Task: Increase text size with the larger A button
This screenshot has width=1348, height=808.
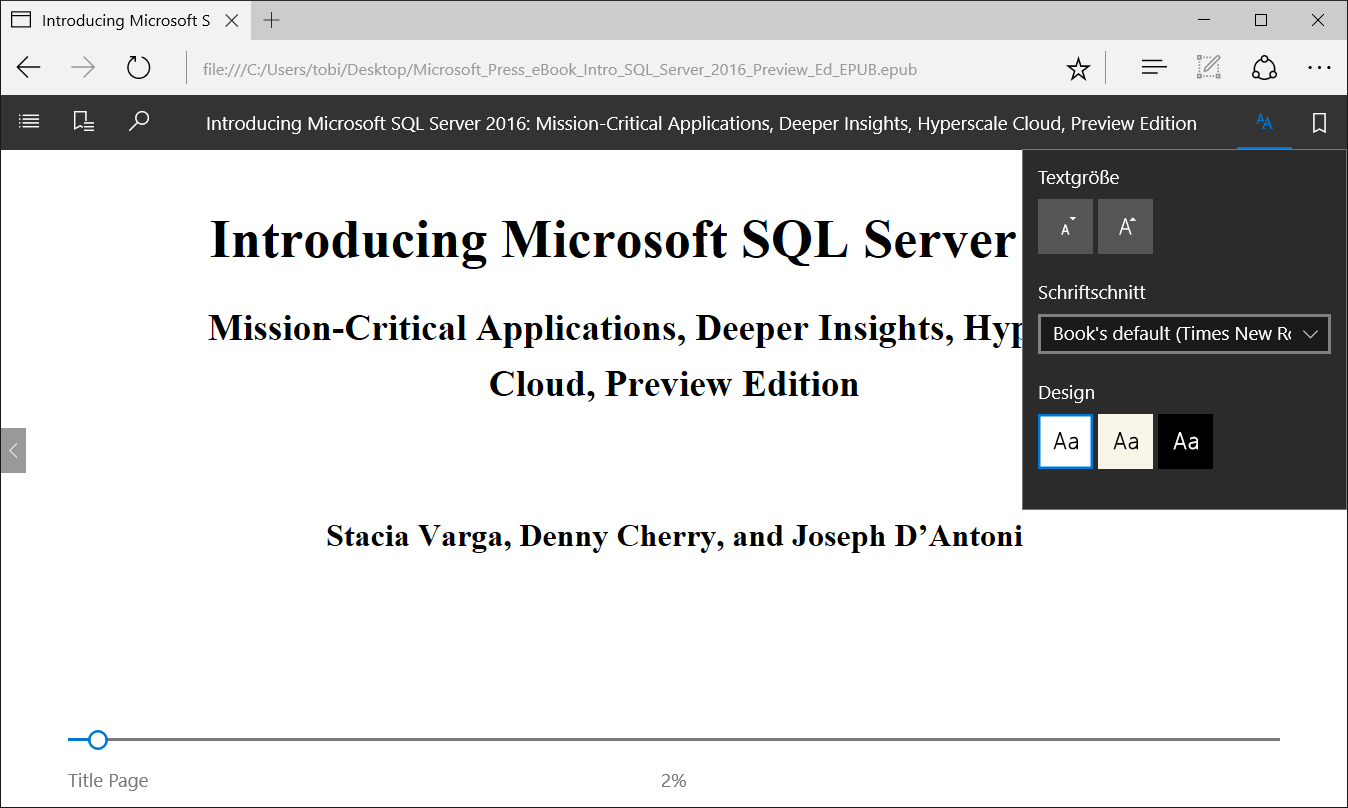Action: tap(1125, 226)
